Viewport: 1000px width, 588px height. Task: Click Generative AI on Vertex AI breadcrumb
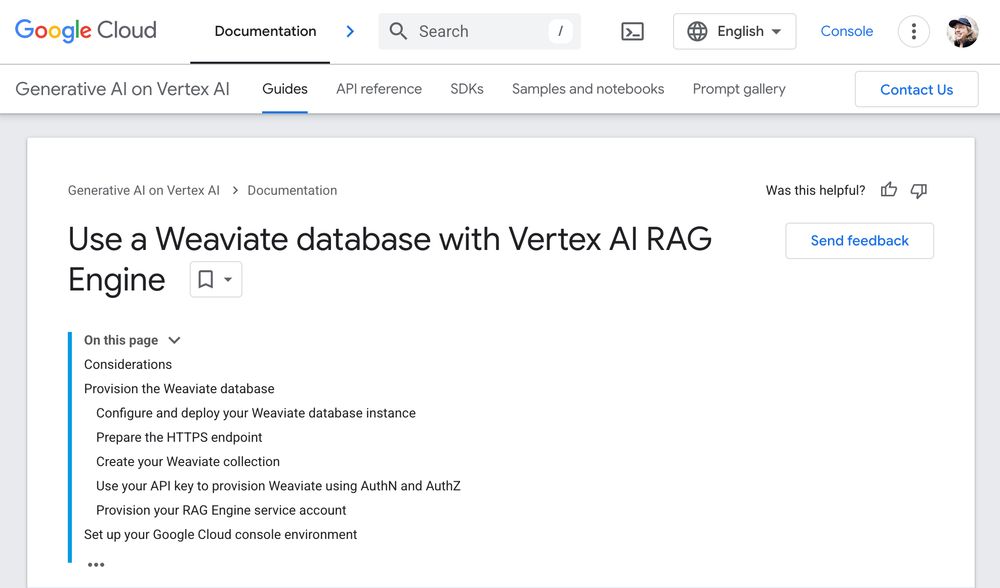point(143,191)
